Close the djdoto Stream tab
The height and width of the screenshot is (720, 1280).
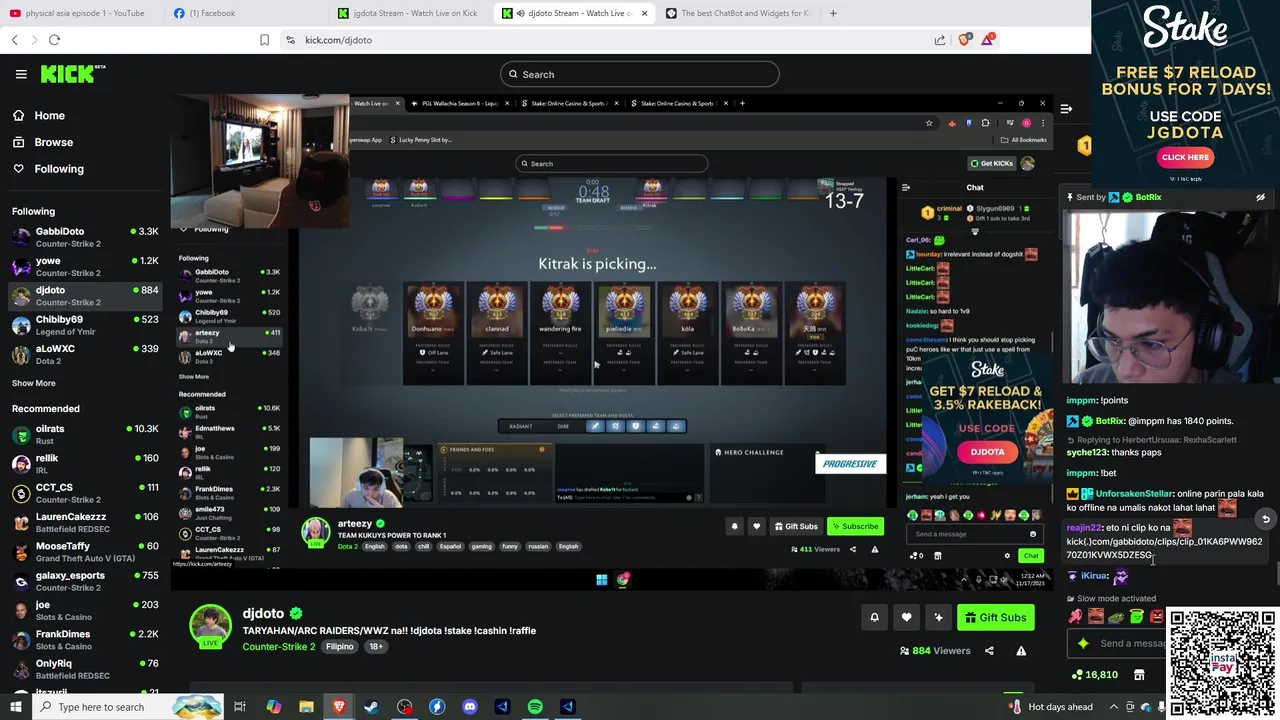tap(644, 13)
